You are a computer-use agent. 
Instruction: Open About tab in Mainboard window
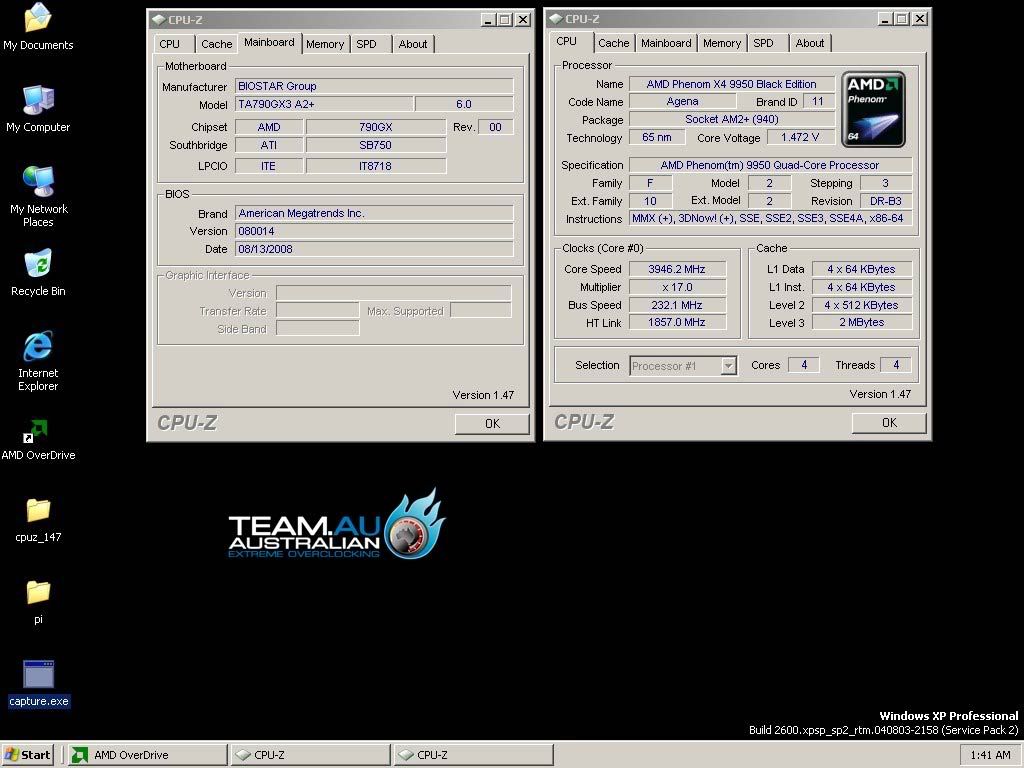click(413, 44)
